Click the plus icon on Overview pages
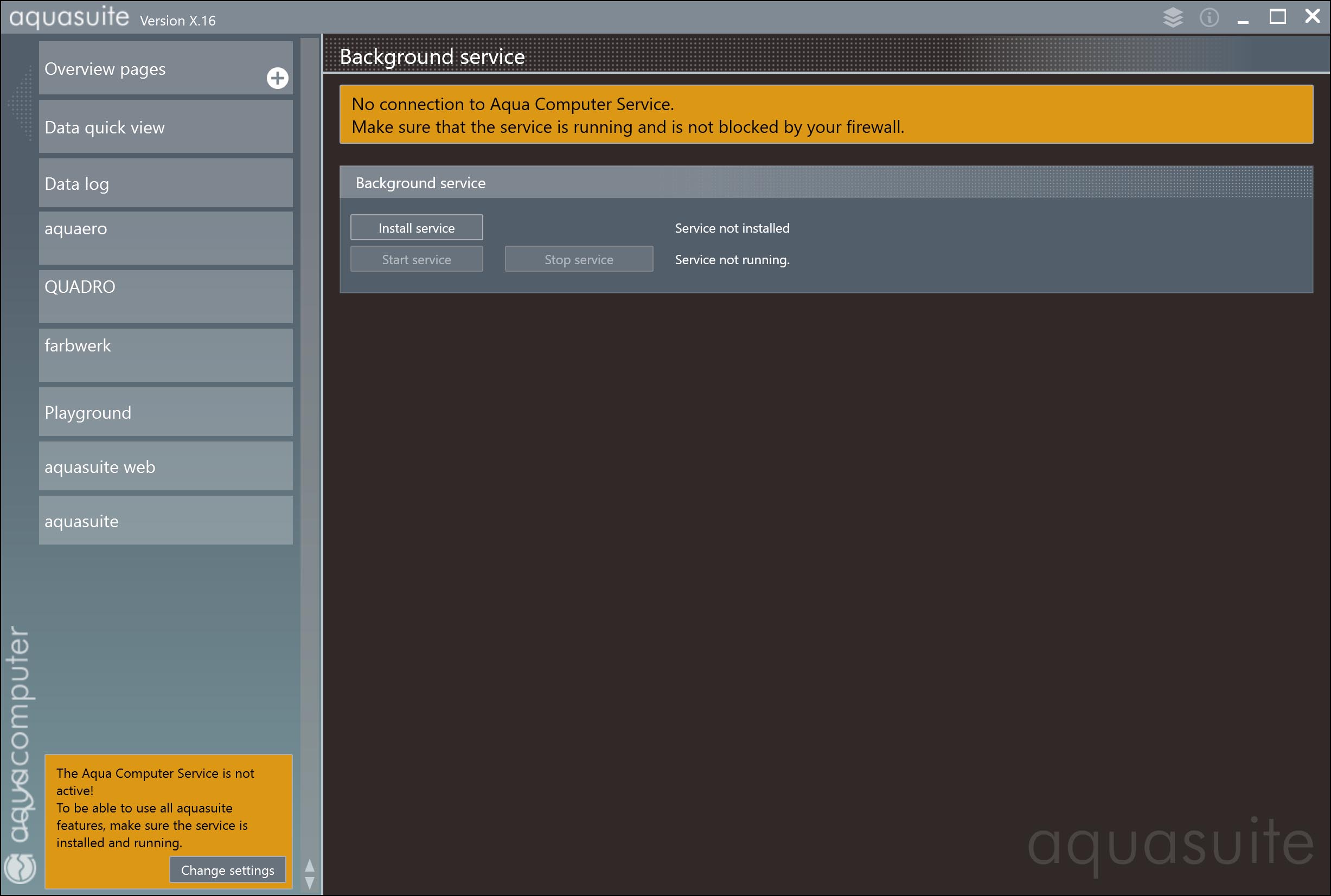 tap(277, 78)
